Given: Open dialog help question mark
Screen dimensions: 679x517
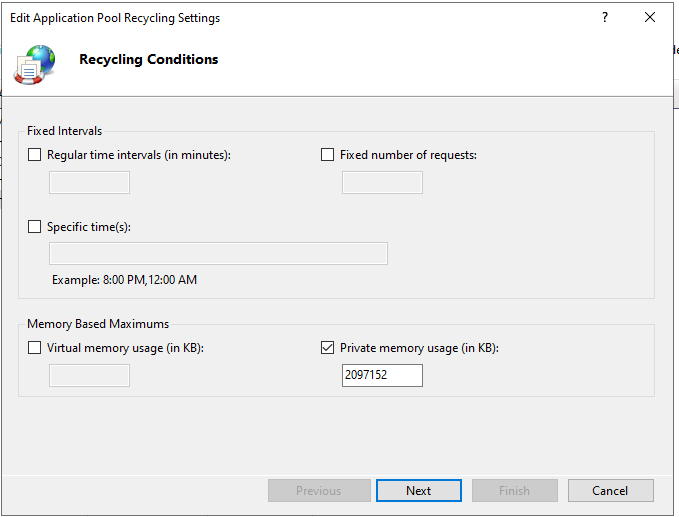Looking at the screenshot, I should tap(605, 17).
